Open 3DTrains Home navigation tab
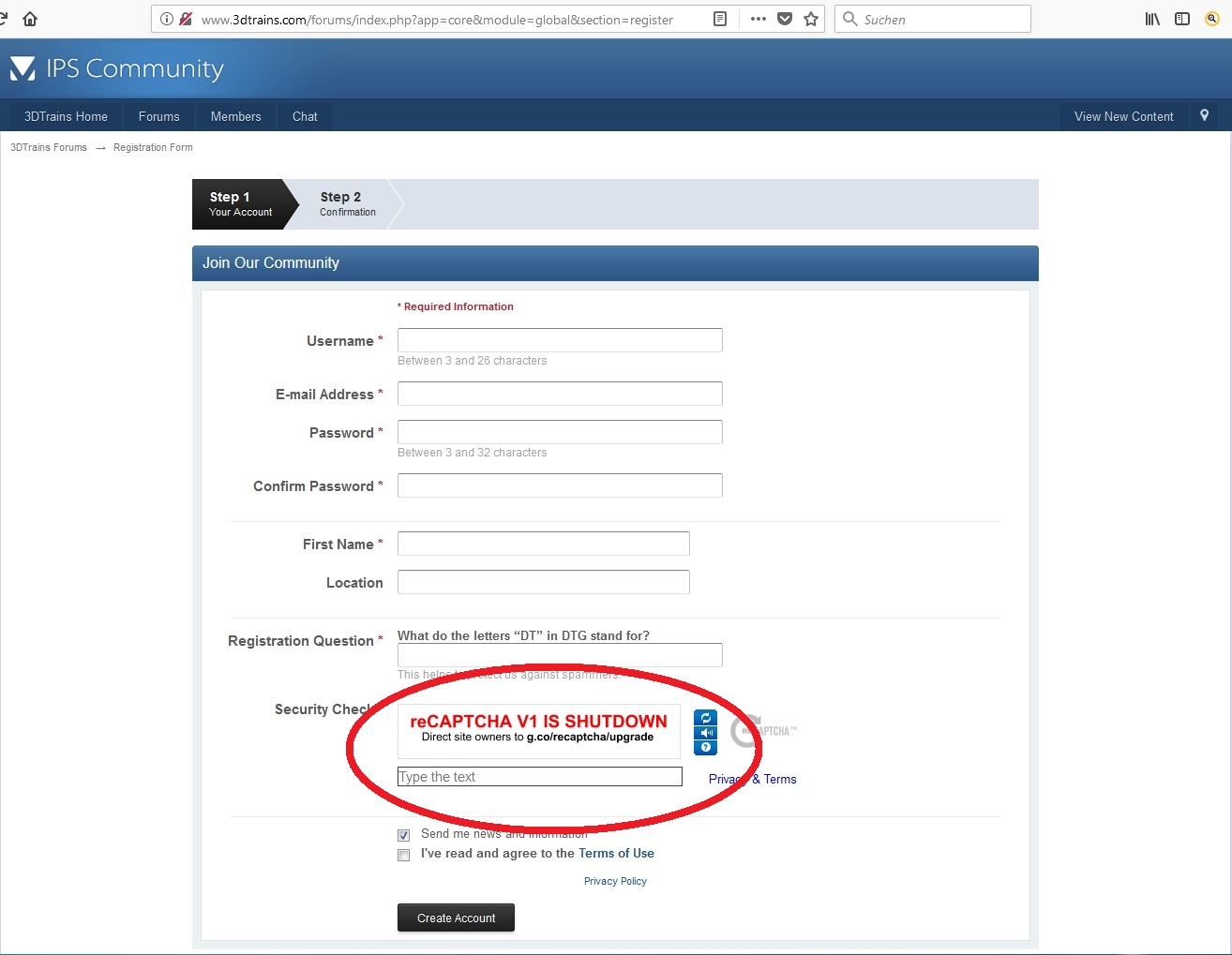Viewport: 1232px width, 955px height. click(x=66, y=116)
